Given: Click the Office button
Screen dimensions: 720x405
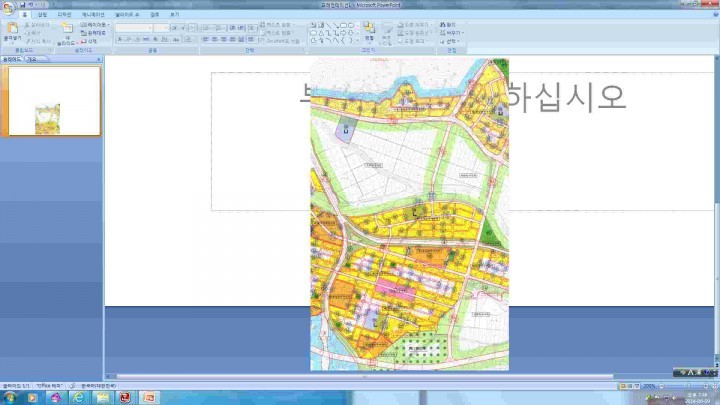Looking at the screenshot, I should tap(8, 8).
